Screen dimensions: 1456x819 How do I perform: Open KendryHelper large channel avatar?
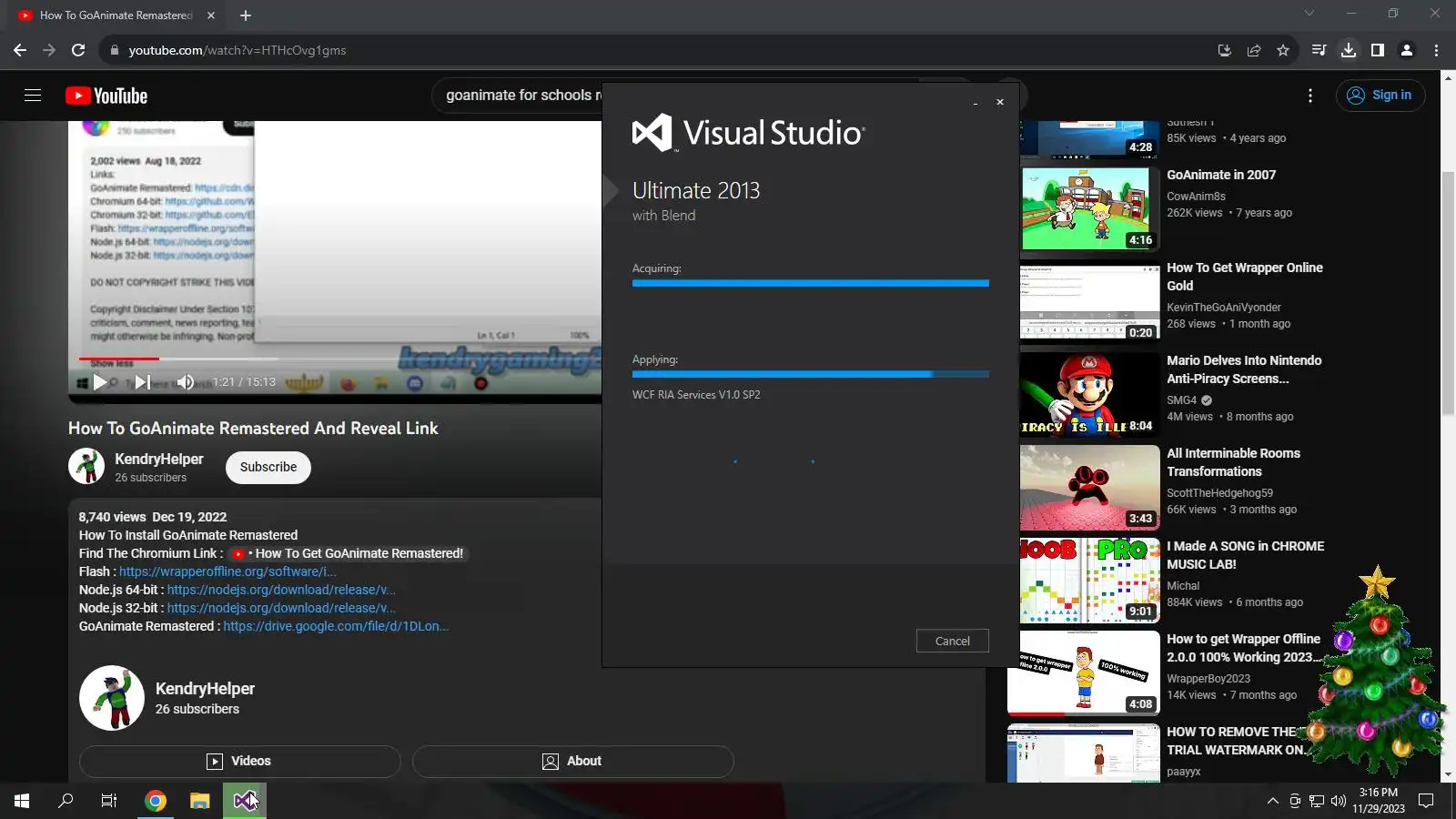pyautogui.click(x=112, y=698)
